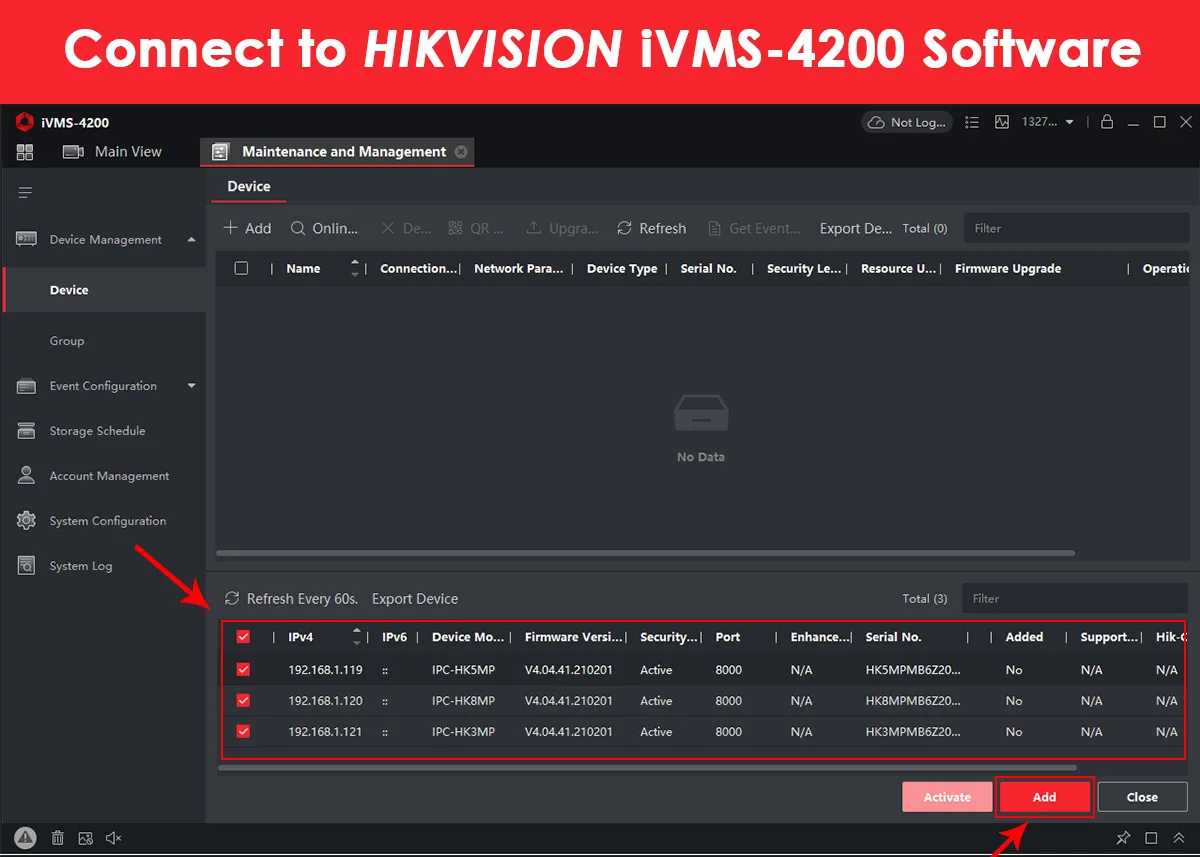Click the pin icon in status bar
Screen dimensions: 1200x857
[x=1123, y=838]
